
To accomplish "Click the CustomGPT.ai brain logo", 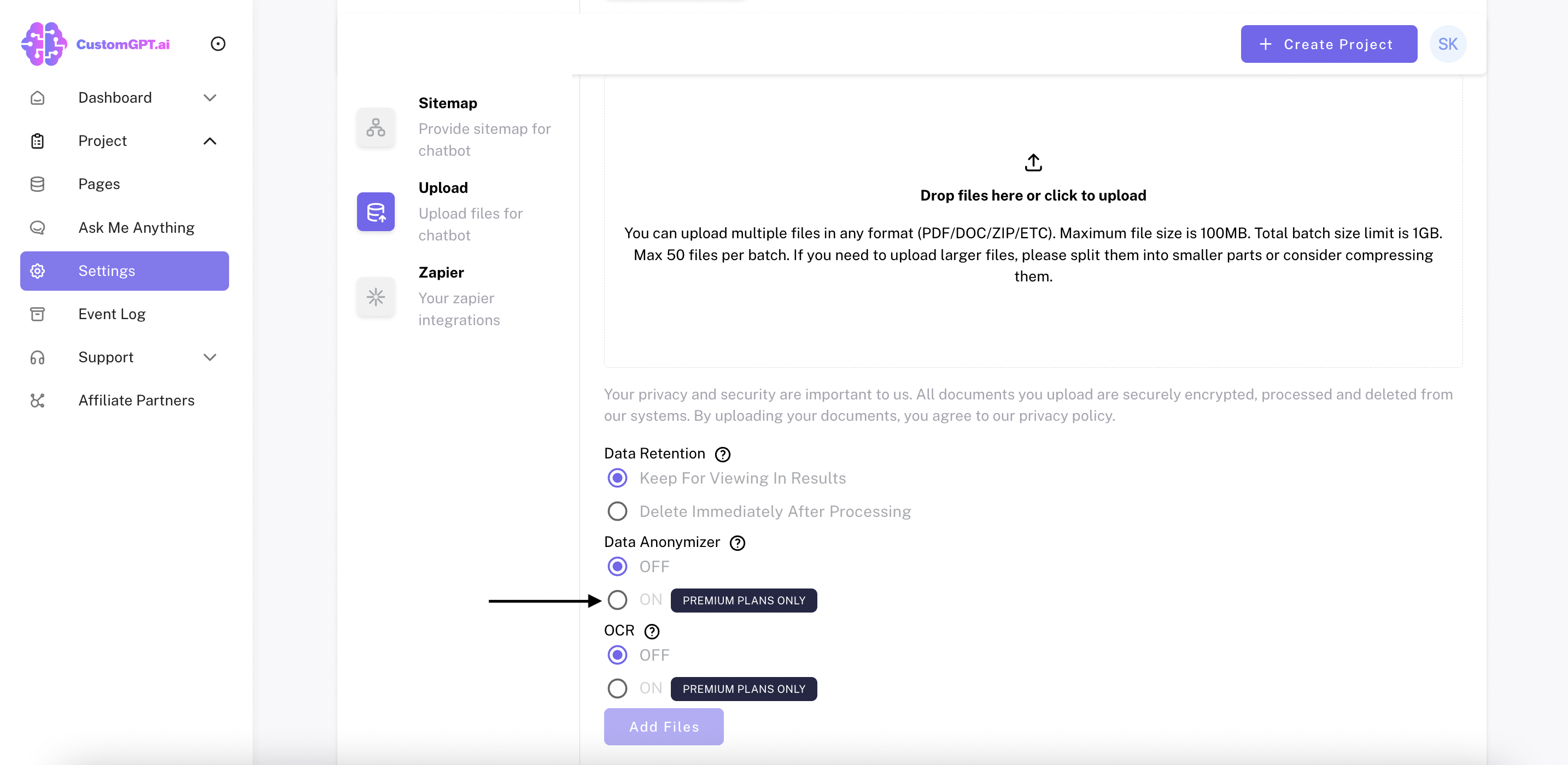I will click(x=44, y=44).
